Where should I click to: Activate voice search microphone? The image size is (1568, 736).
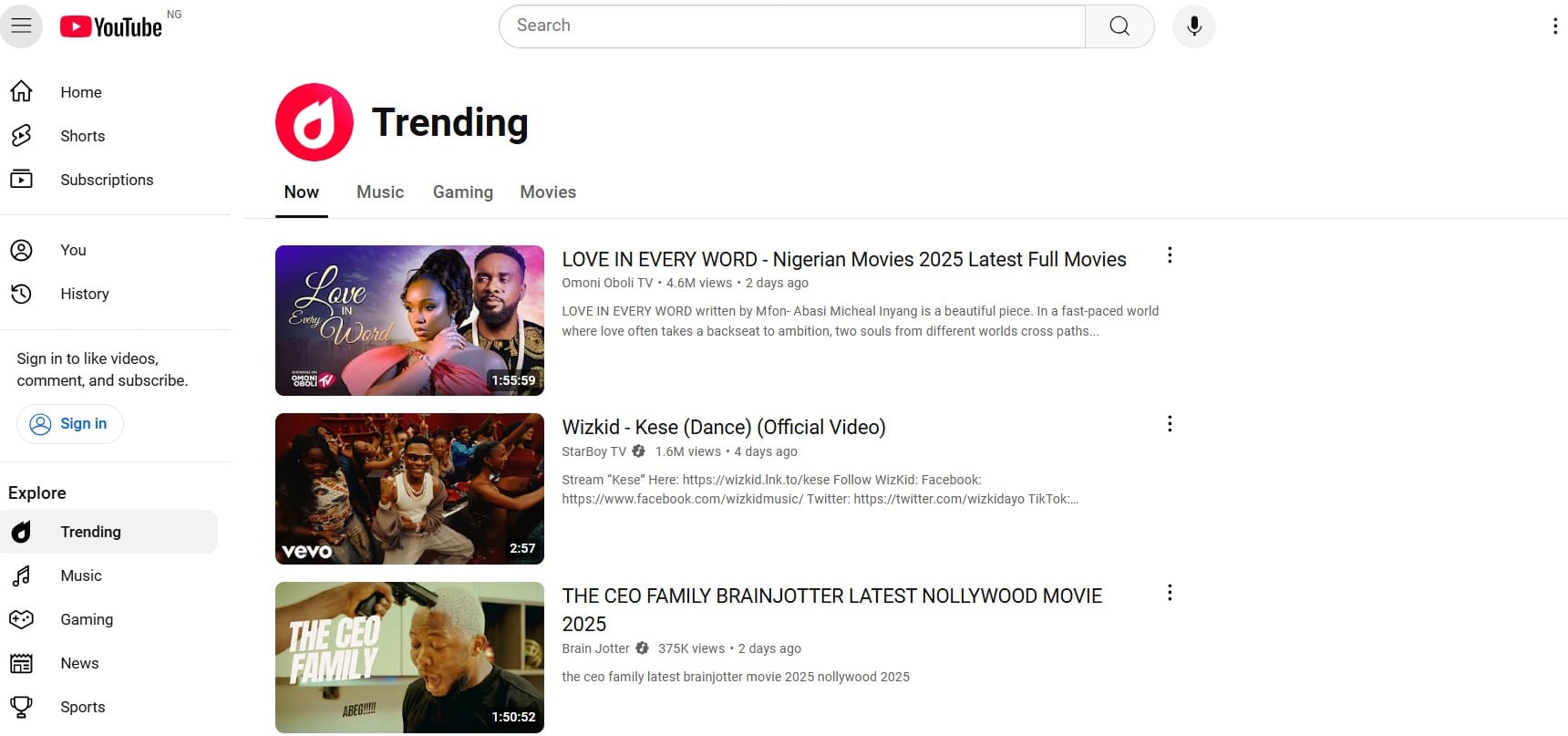point(1193,26)
